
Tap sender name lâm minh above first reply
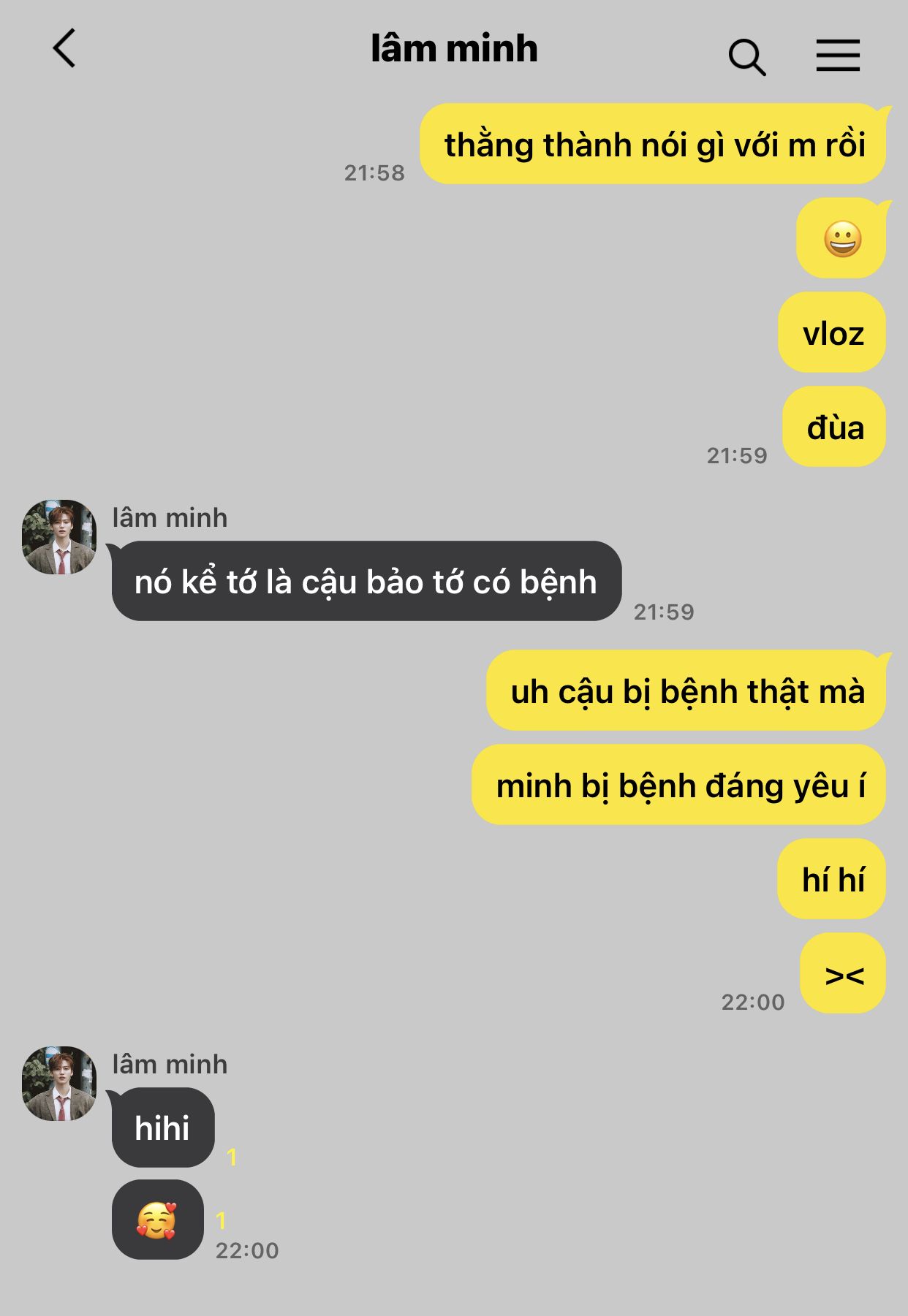pyautogui.click(x=170, y=518)
